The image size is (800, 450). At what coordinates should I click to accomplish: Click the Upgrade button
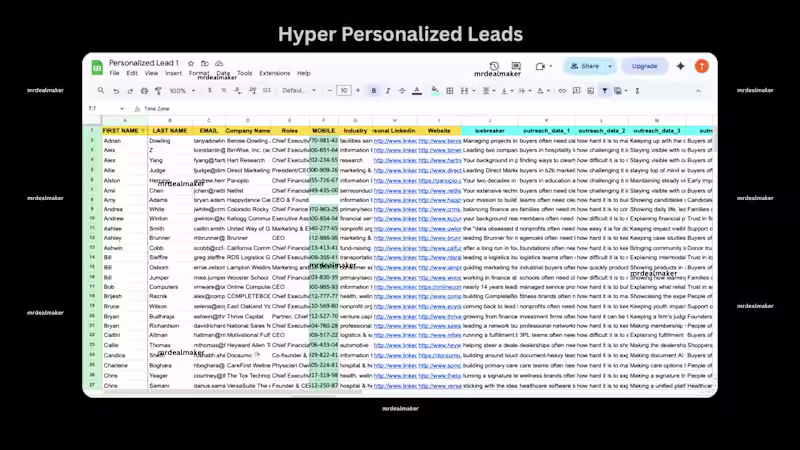pyautogui.click(x=644, y=66)
